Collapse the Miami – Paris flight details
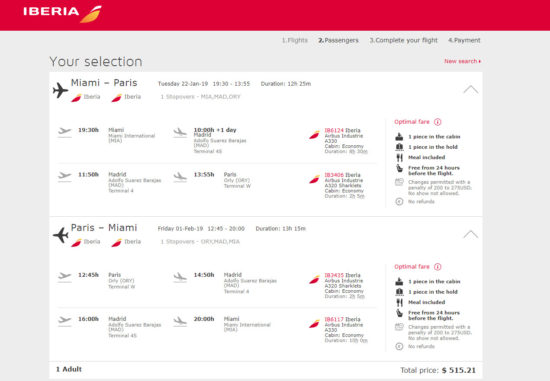Image resolution: width=550 pixels, height=381 pixels. pyautogui.click(x=470, y=90)
